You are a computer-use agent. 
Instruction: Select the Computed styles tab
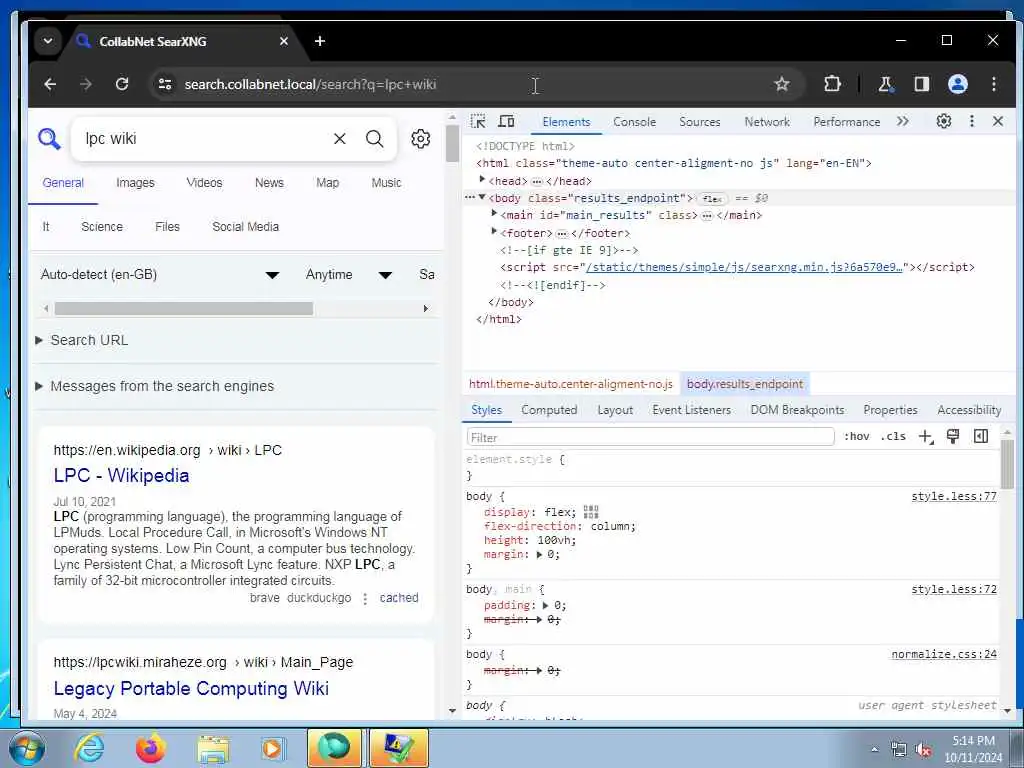click(x=549, y=410)
